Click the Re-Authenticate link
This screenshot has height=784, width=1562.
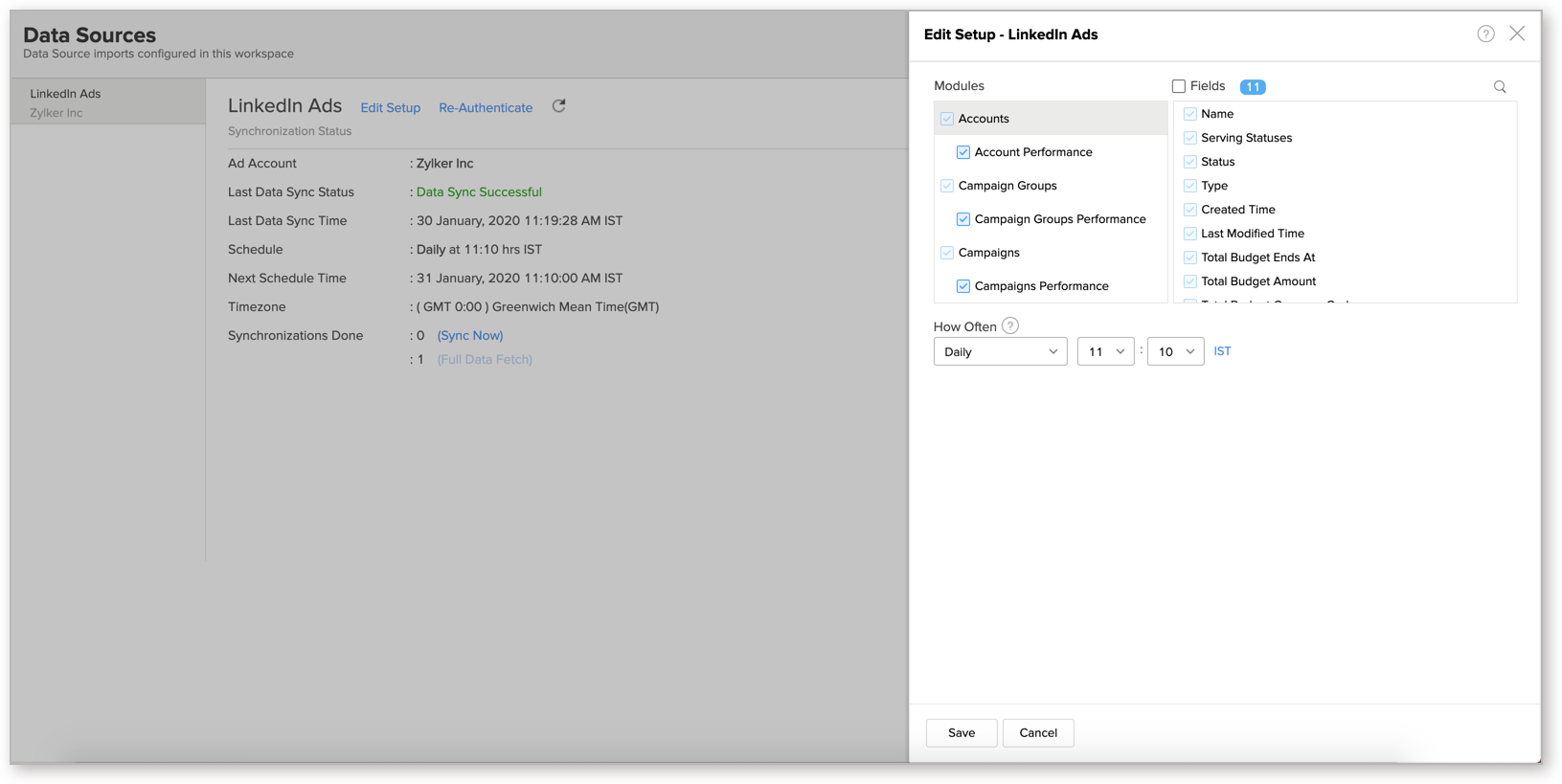[486, 108]
